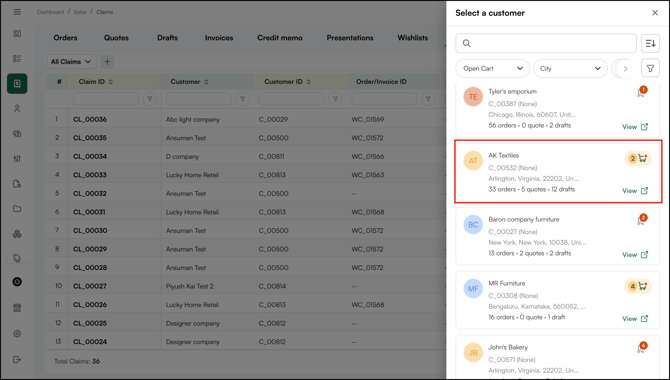Click the sort order icon beside search
The image size is (670, 380).
(x=650, y=43)
